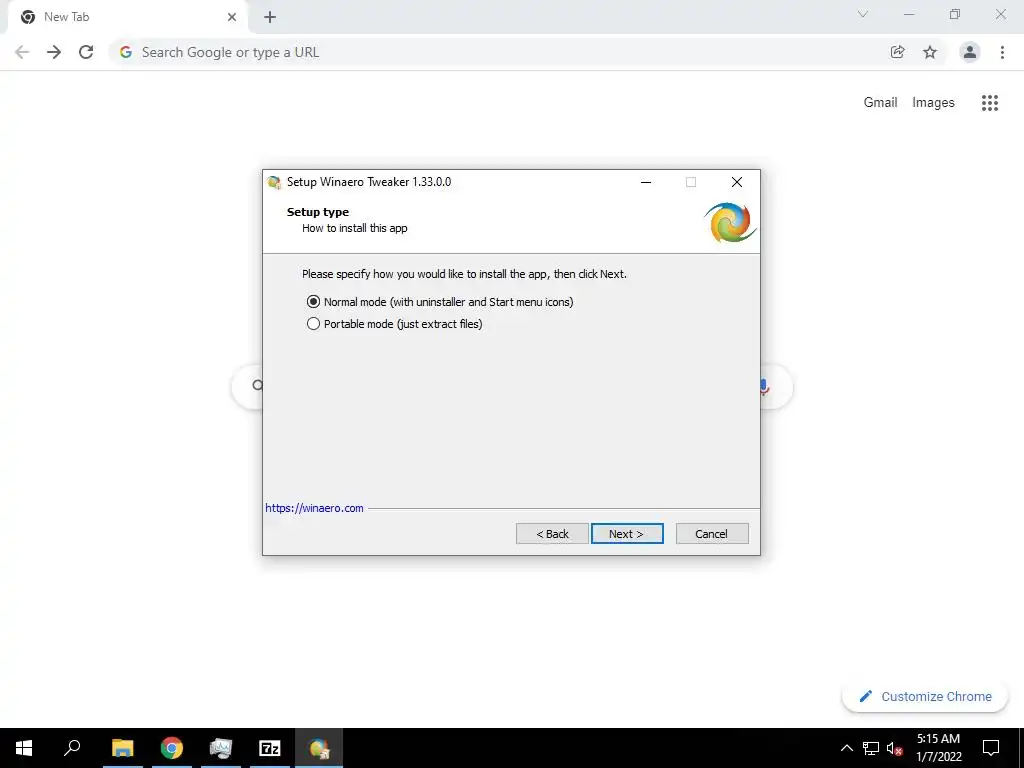Close the New Tab tab

(x=232, y=17)
